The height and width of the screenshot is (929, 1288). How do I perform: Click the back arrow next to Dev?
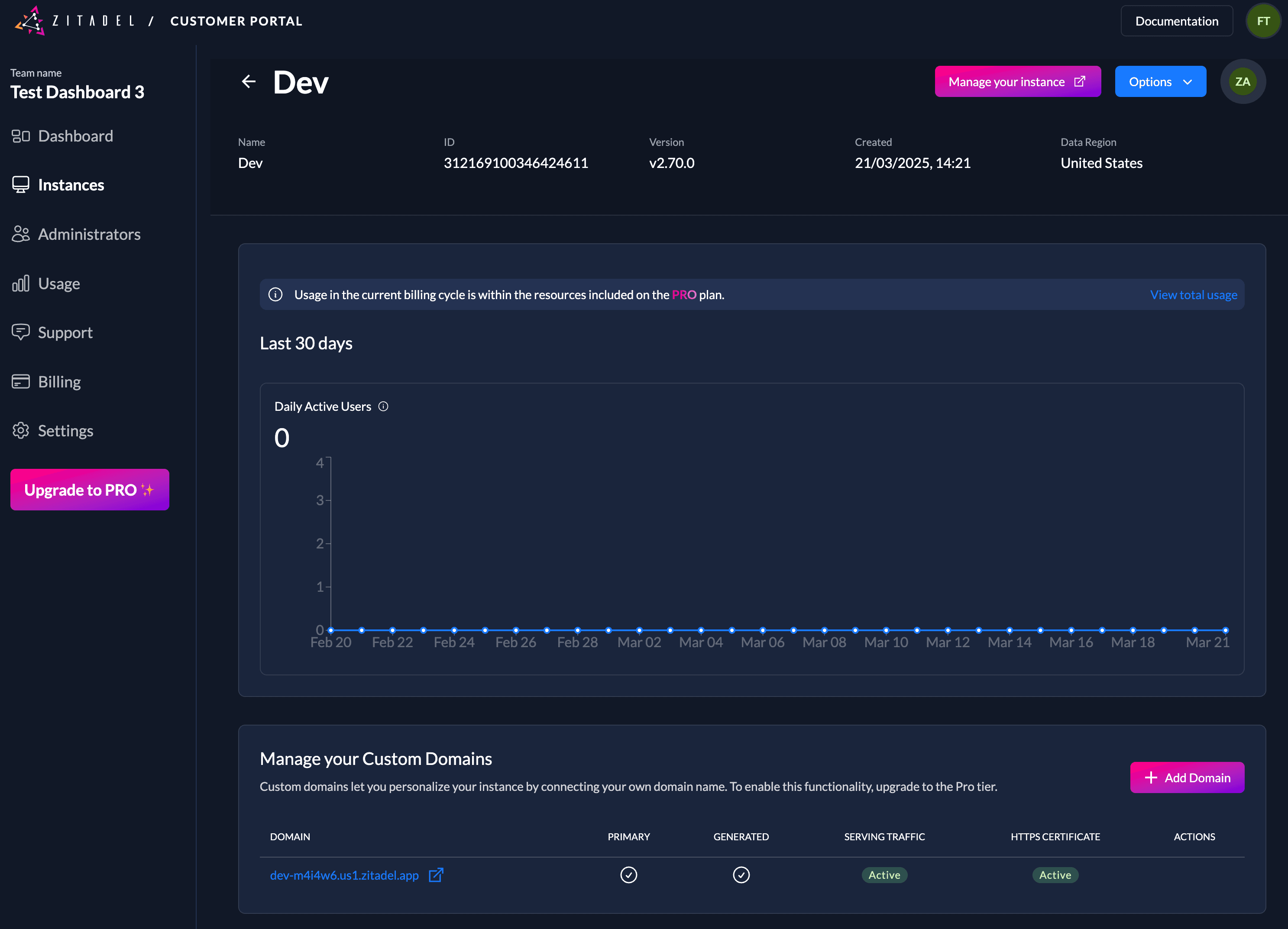tap(248, 82)
